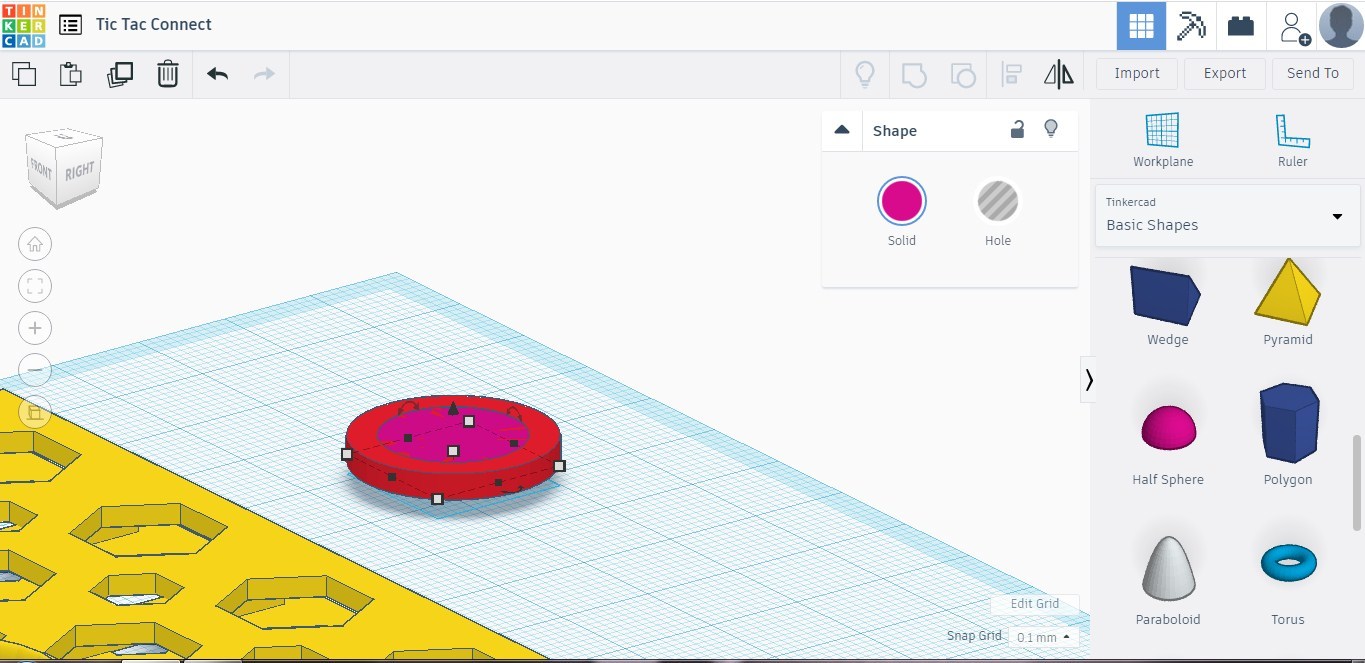The height and width of the screenshot is (663, 1365).
Task: Delete the selected shape
Action: coord(168,74)
